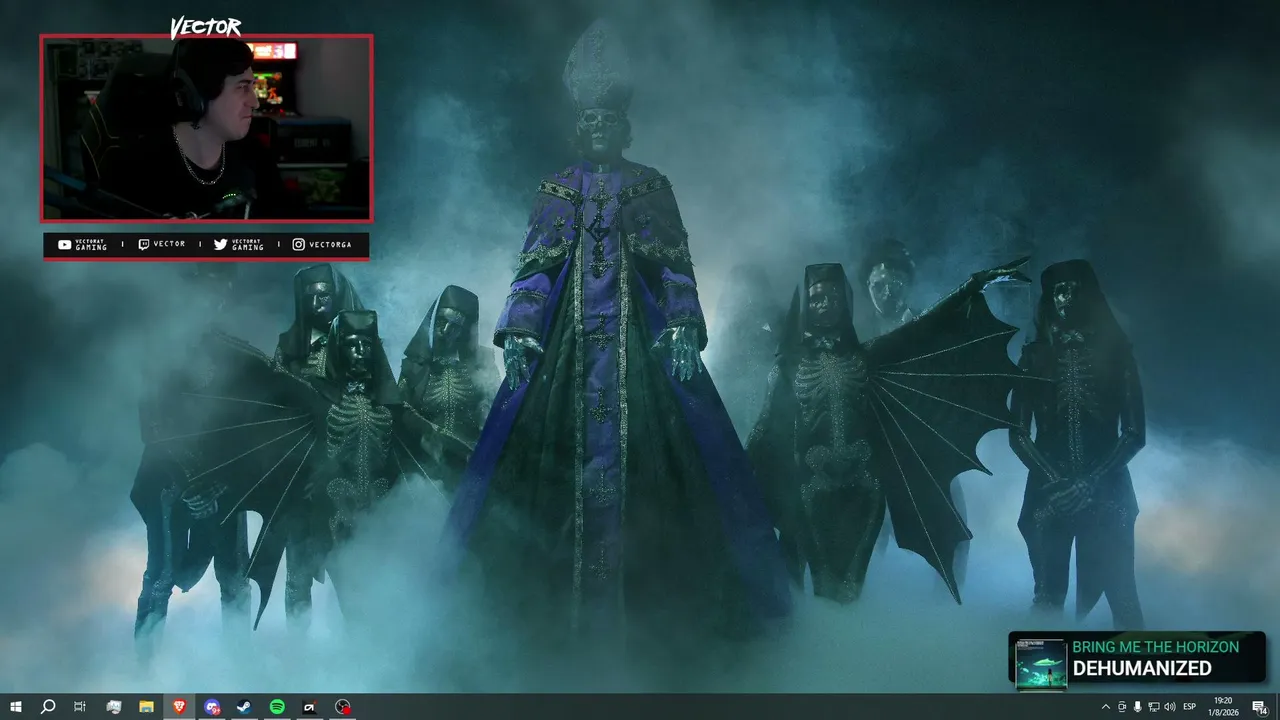Click the webcam feed of the streamer
This screenshot has height=720, width=1280.
(x=207, y=128)
